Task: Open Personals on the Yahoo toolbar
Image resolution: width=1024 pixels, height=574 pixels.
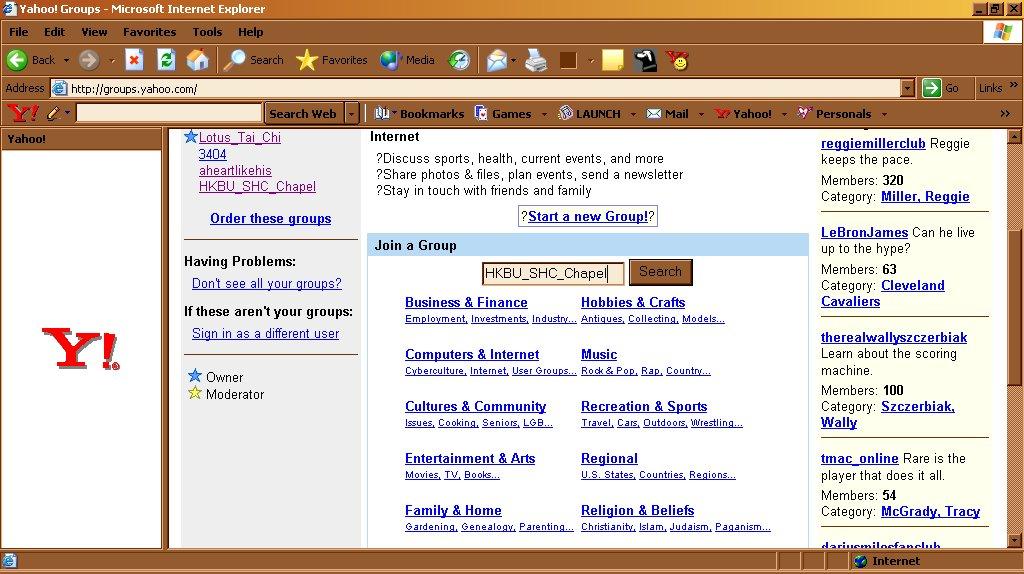Action: 835,114
